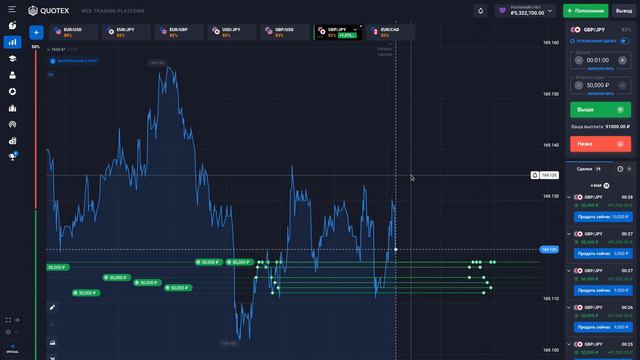Viewport: 640px width, 360px height.
Task: Click the sentiment 50% red-green bar
Action: [x=36, y=204]
